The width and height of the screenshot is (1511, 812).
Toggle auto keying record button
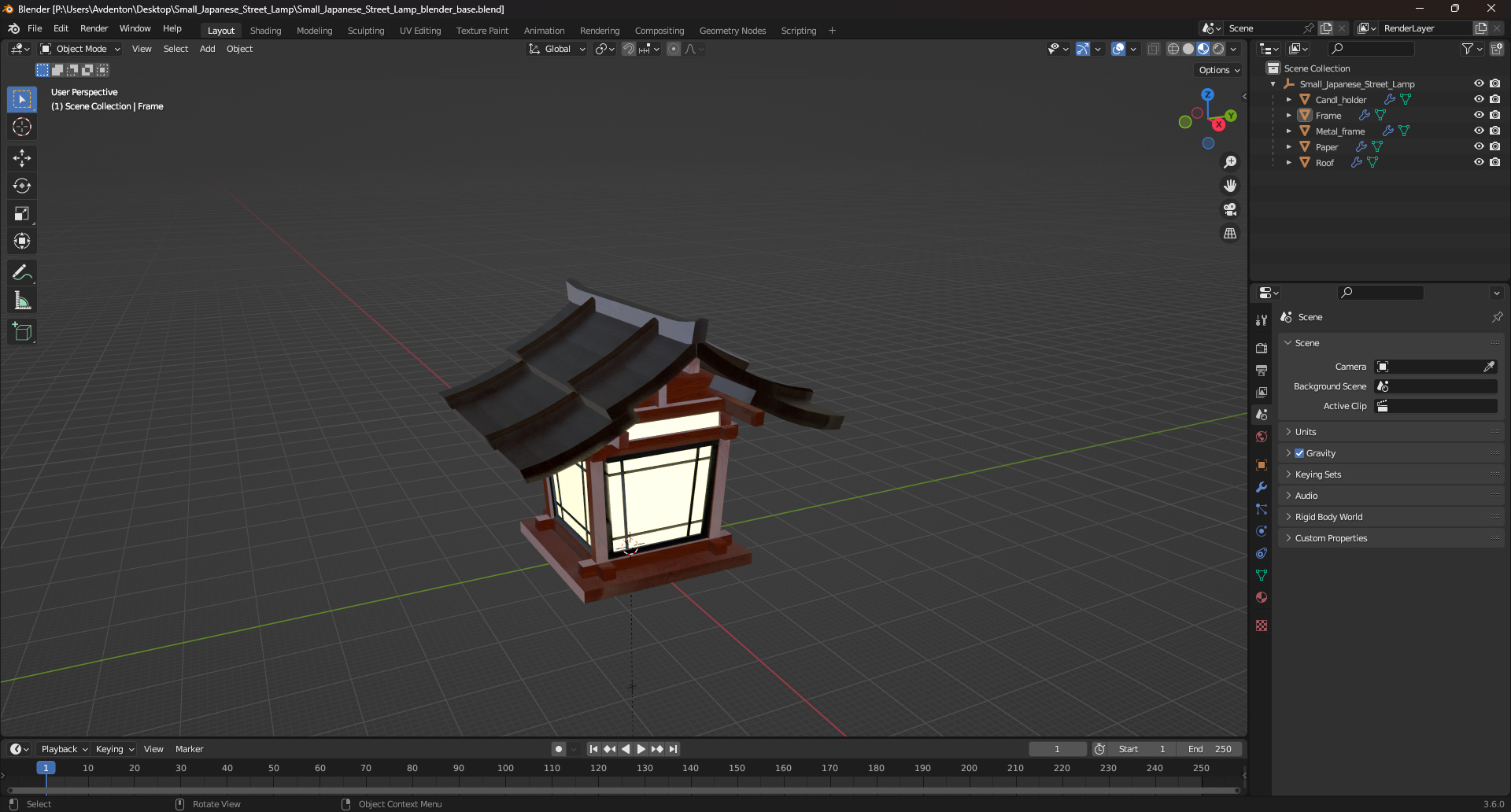click(559, 749)
